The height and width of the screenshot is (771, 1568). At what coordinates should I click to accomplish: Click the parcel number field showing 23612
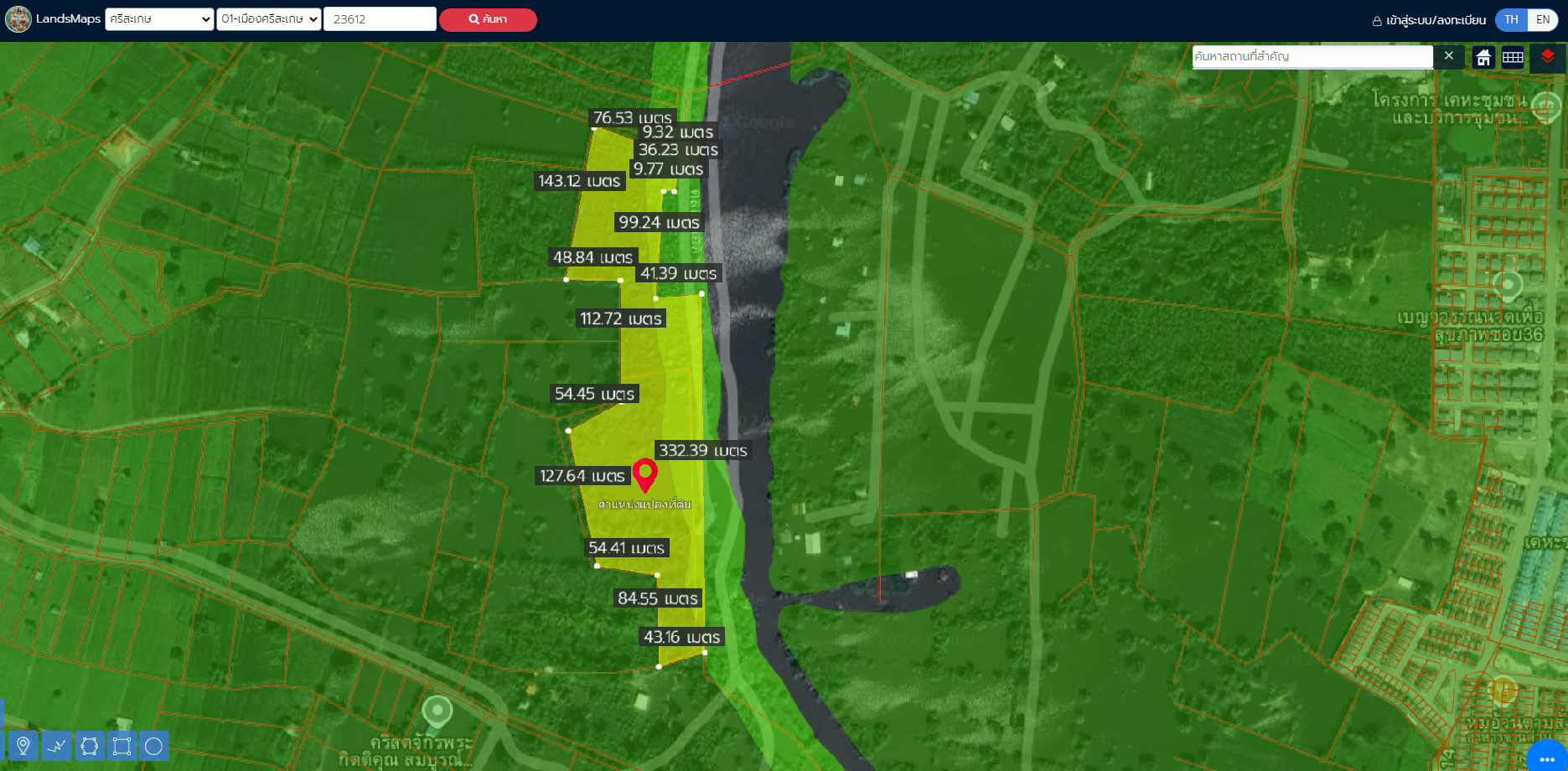point(380,19)
